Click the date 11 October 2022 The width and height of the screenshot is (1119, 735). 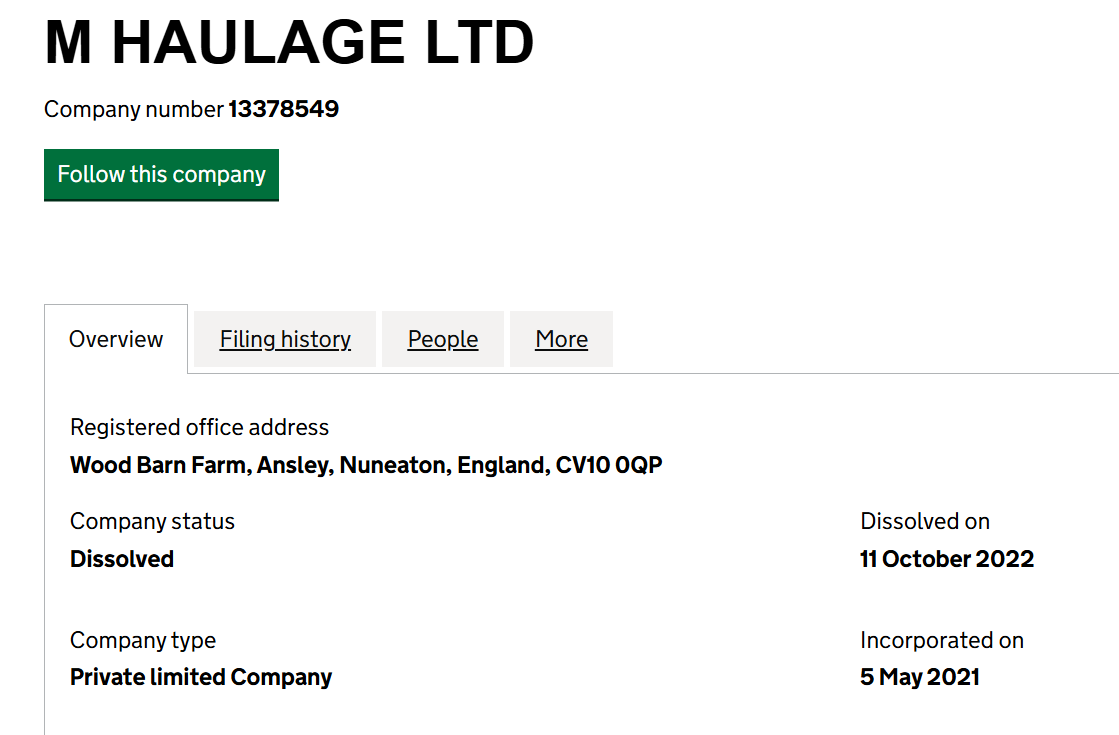click(x=947, y=559)
